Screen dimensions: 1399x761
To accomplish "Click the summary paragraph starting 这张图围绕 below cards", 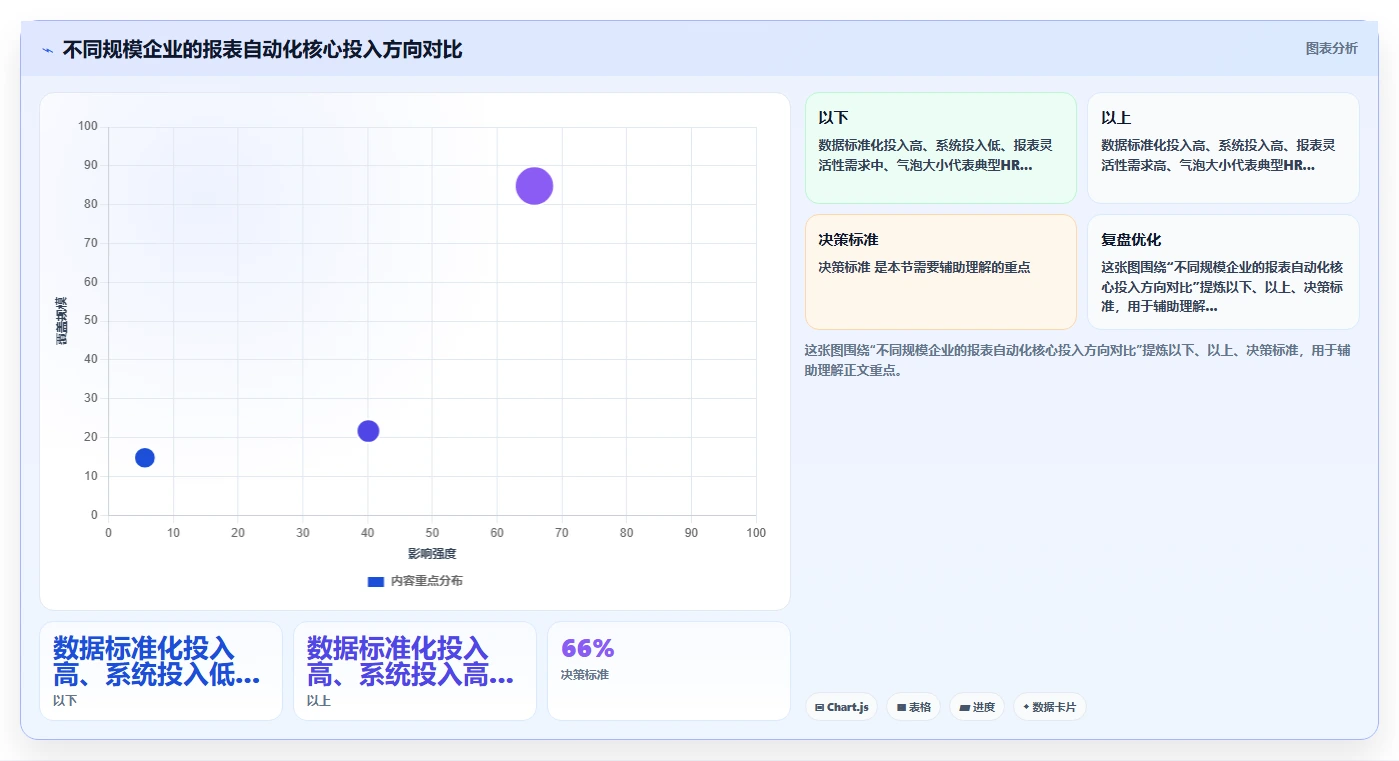I will click(x=1077, y=360).
